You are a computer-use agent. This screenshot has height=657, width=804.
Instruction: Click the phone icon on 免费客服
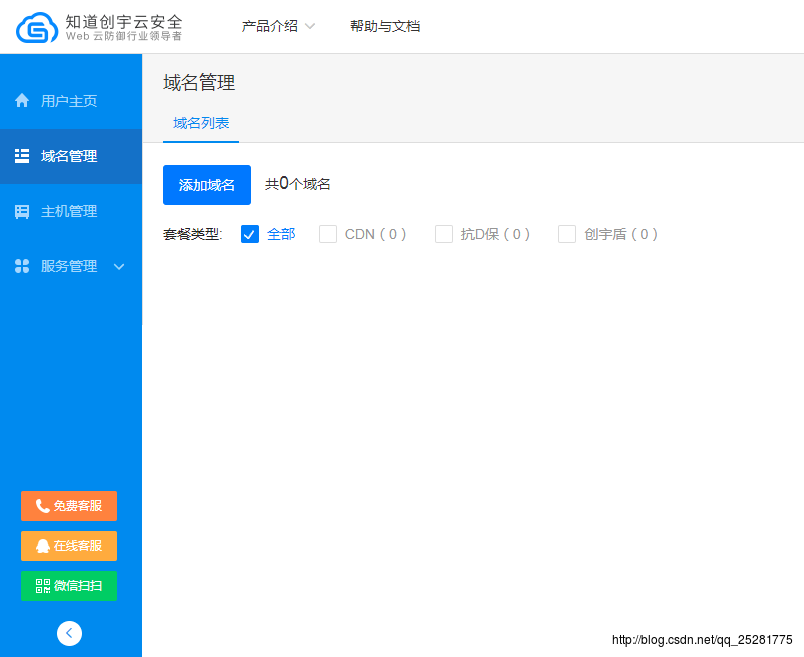coord(43,506)
